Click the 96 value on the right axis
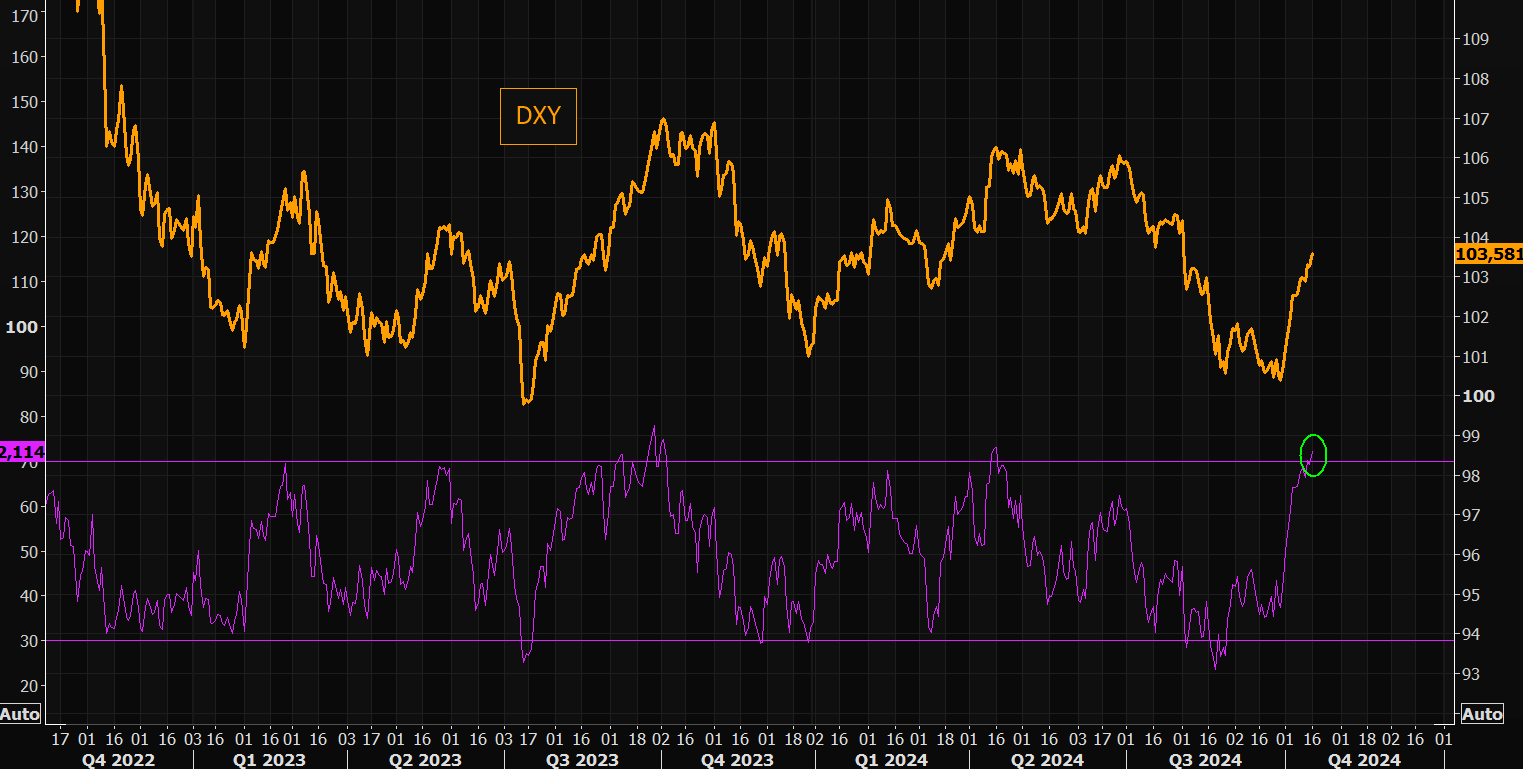The width and height of the screenshot is (1523, 769). coord(1473,555)
